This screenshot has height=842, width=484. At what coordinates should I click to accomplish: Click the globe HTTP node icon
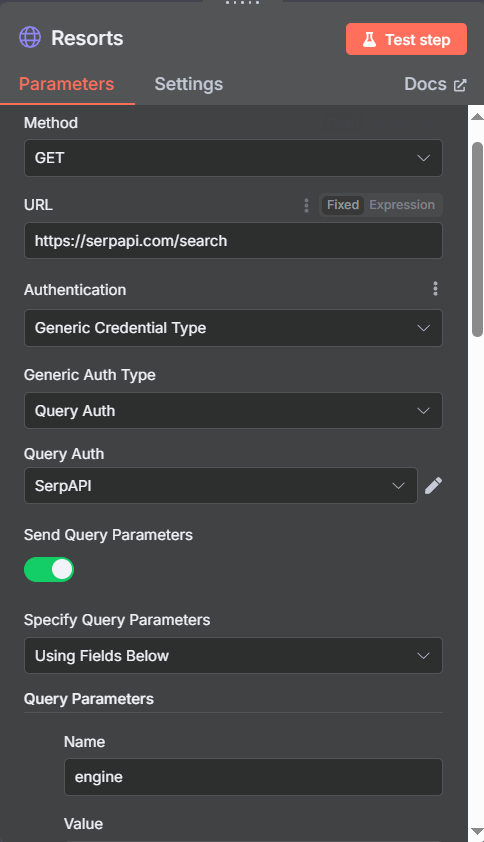[x=30, y=38]
